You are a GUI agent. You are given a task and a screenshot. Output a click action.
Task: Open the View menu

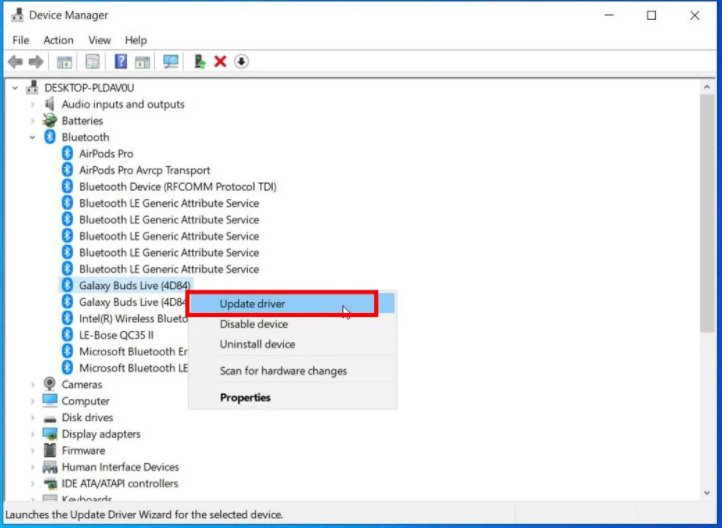pos(99,40)
